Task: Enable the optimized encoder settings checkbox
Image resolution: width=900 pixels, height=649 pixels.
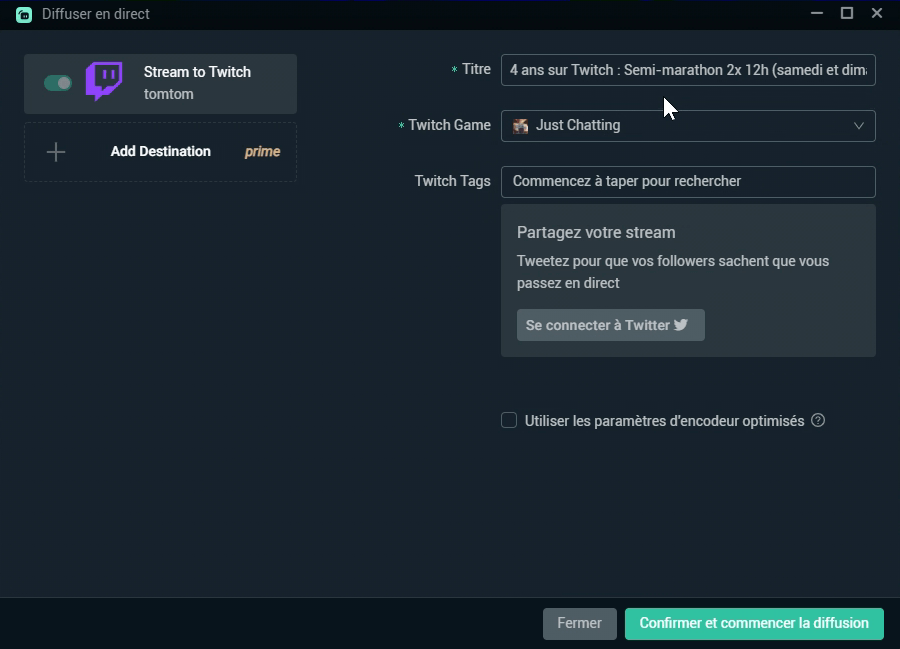Action: [509, 420]
